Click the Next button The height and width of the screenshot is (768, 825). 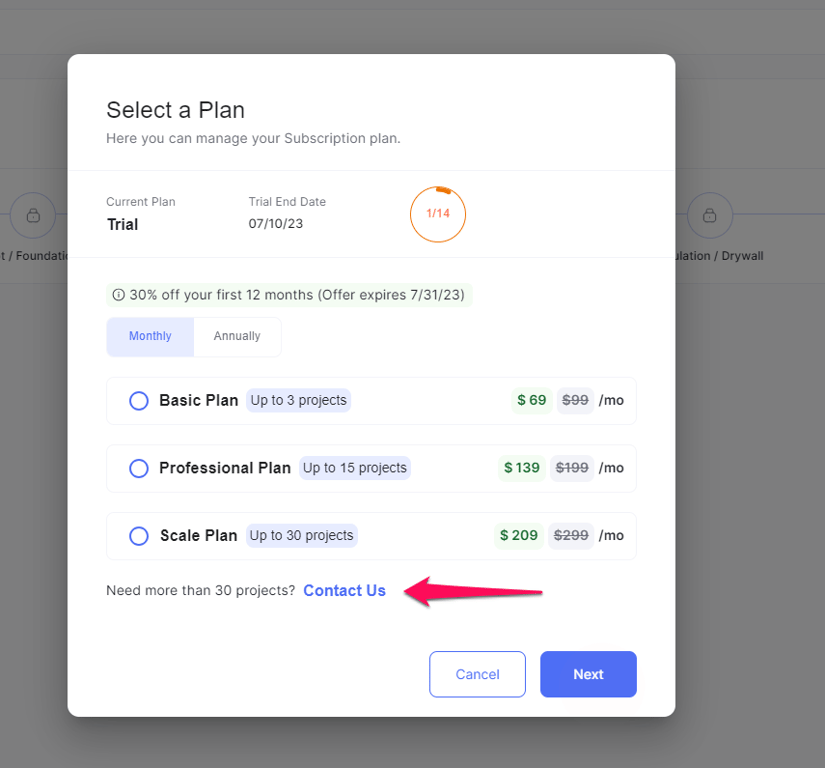click(x=588, y=674)
